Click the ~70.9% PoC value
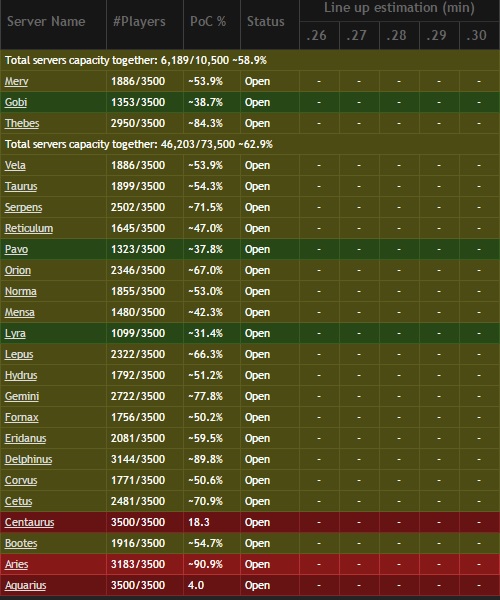 click(x=205, y=502)
